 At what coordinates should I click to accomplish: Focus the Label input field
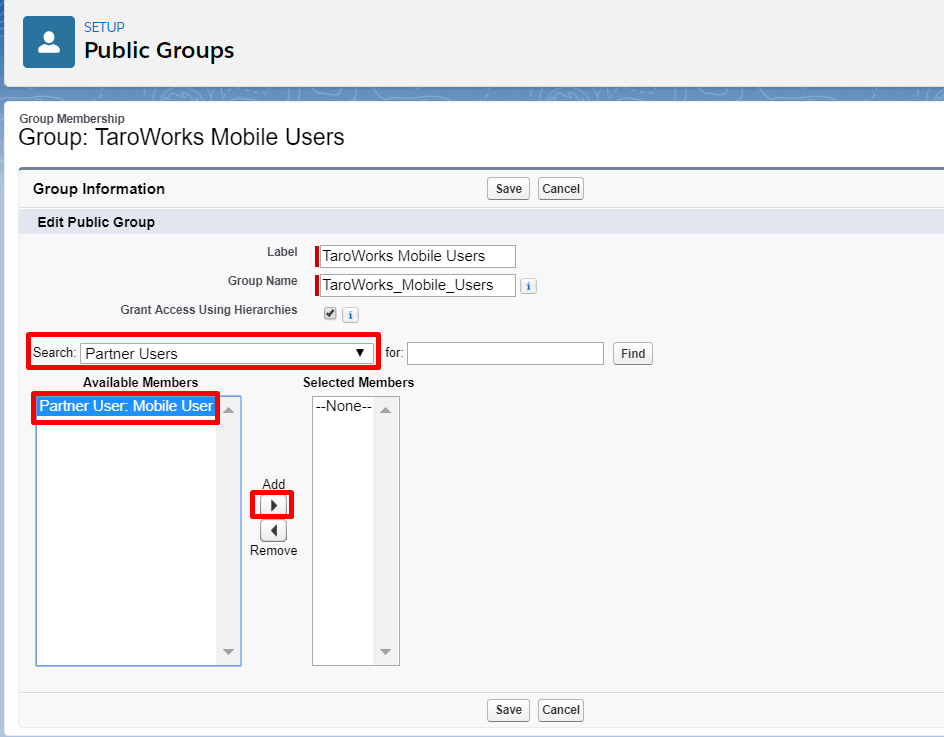coord(417,256)
